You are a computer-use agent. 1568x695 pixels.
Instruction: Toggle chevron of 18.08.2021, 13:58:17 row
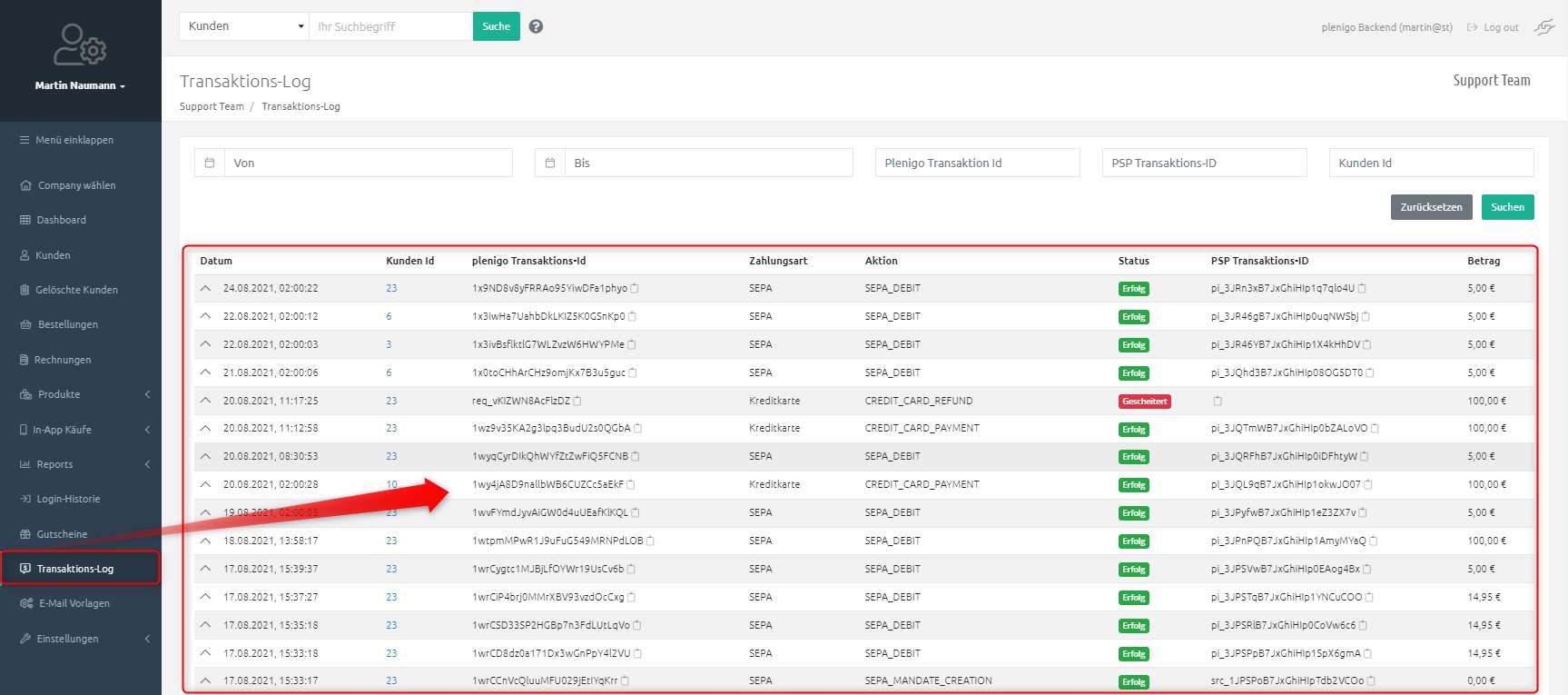coord(206,541)
